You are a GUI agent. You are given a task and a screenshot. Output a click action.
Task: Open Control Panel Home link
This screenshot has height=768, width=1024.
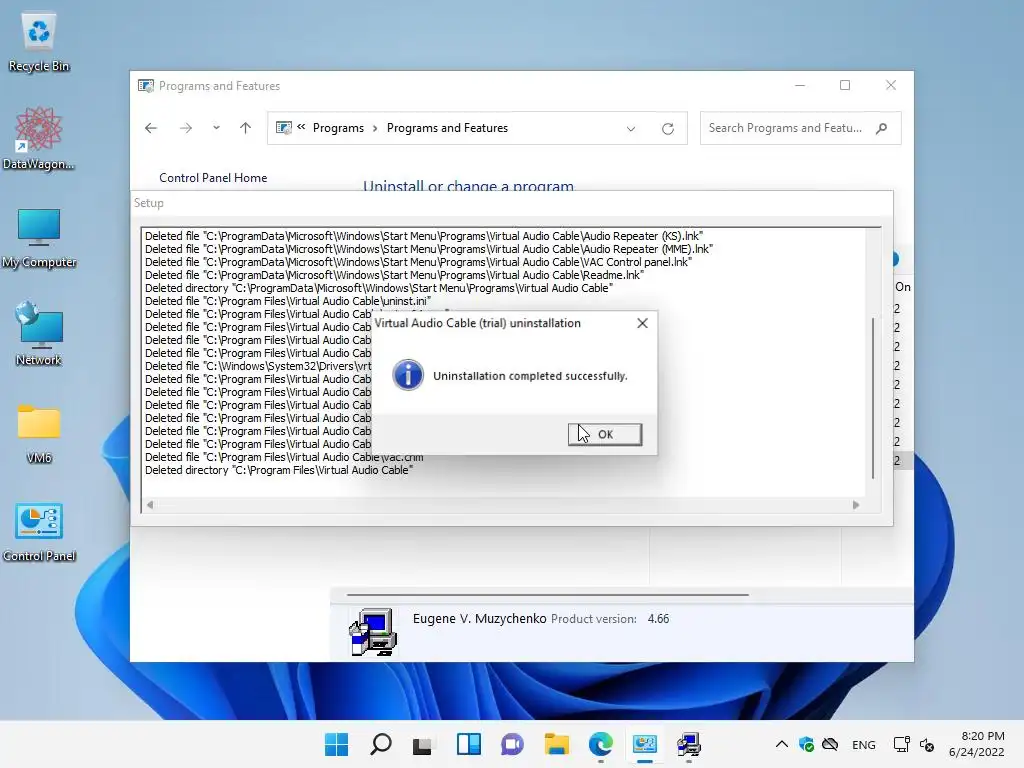[x=213, y=178]
